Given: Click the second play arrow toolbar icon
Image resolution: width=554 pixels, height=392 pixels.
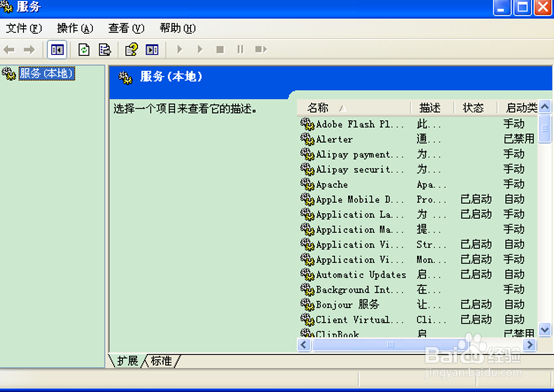Looking at the screenshot, I should coord(200,49).
